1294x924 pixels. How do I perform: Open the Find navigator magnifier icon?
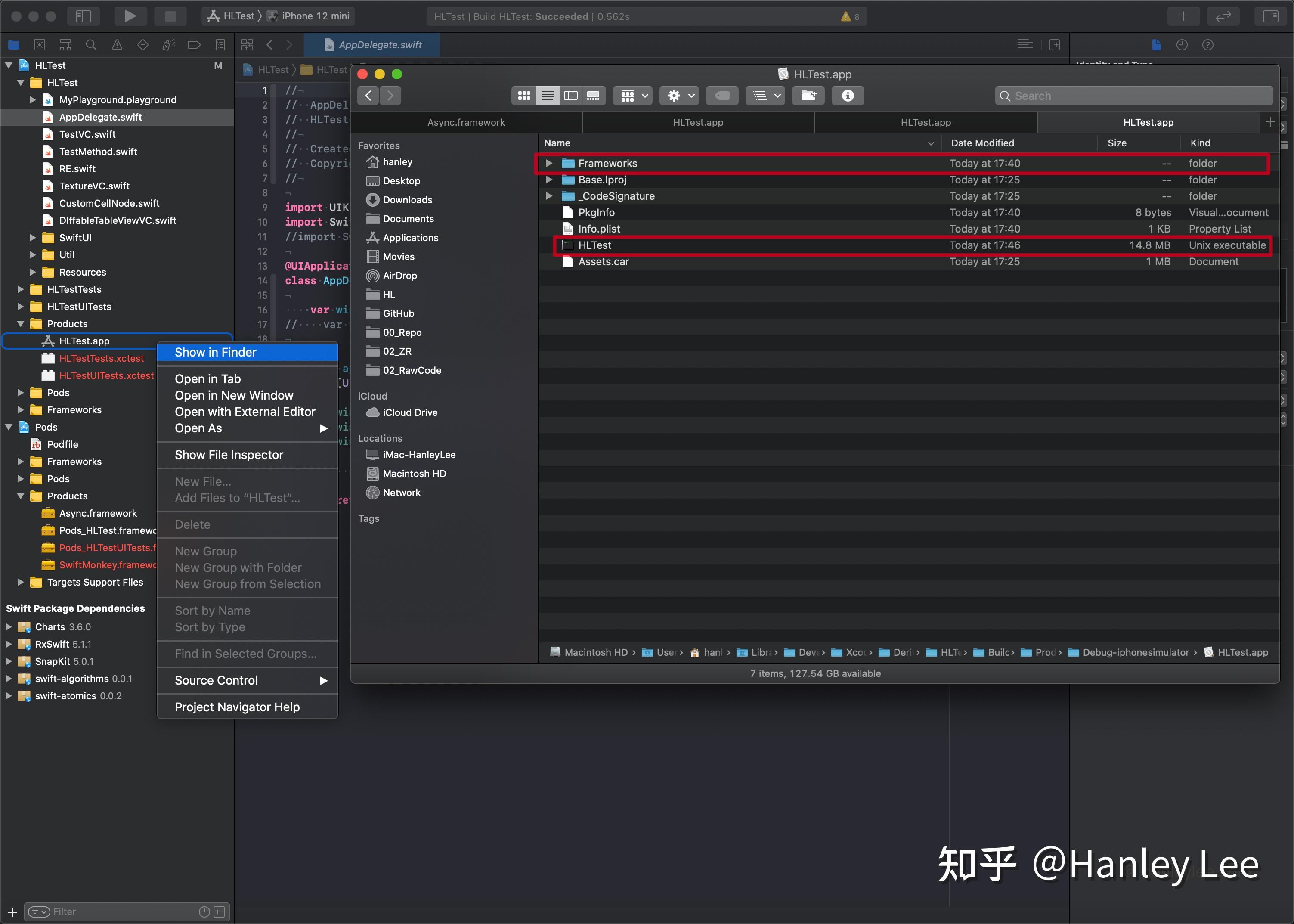pyautogui.click(x=91, y=45)
